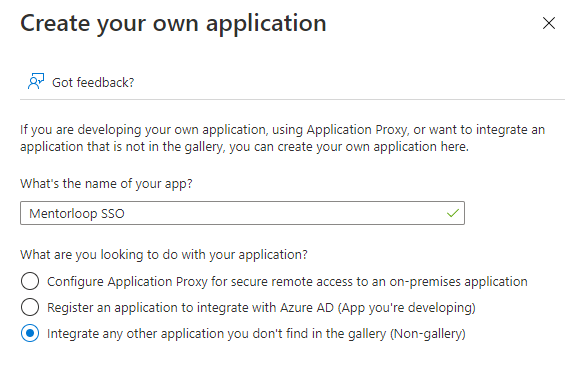The height and width of the screenshot is (377, 583).
Task: Select the Register an application radio button
Action: (x=30, y=307)
